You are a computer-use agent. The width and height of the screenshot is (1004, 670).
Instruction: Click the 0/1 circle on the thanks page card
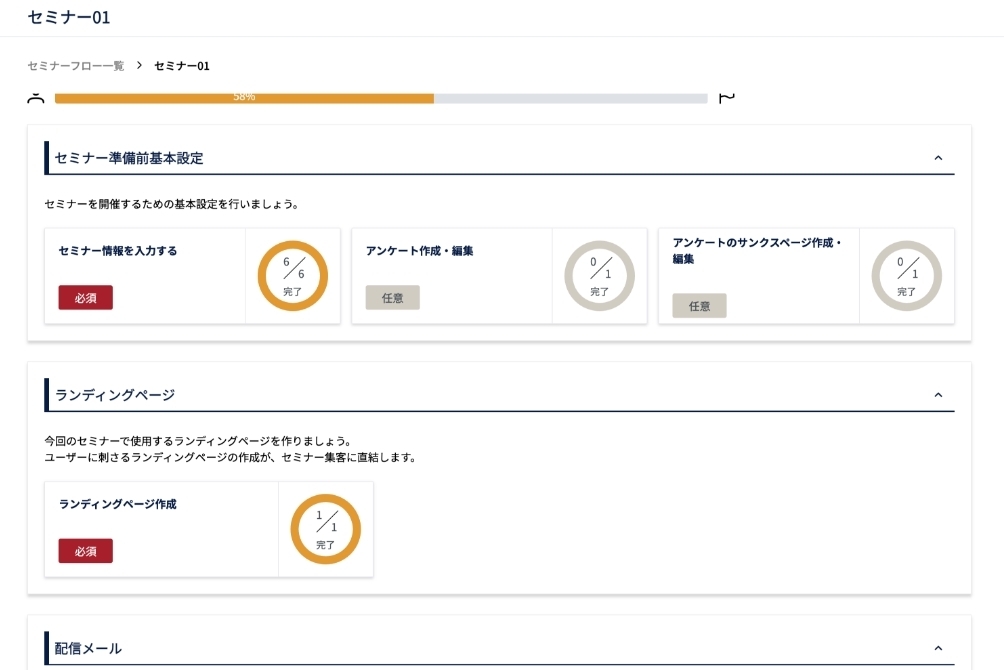pos(907,276)
